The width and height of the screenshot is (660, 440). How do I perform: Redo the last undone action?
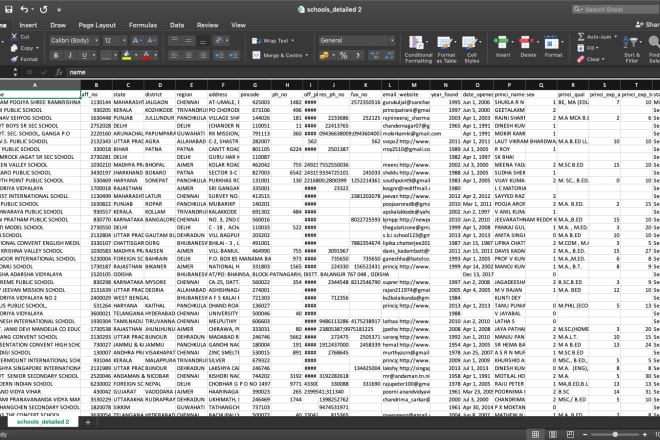pos(44,9)
